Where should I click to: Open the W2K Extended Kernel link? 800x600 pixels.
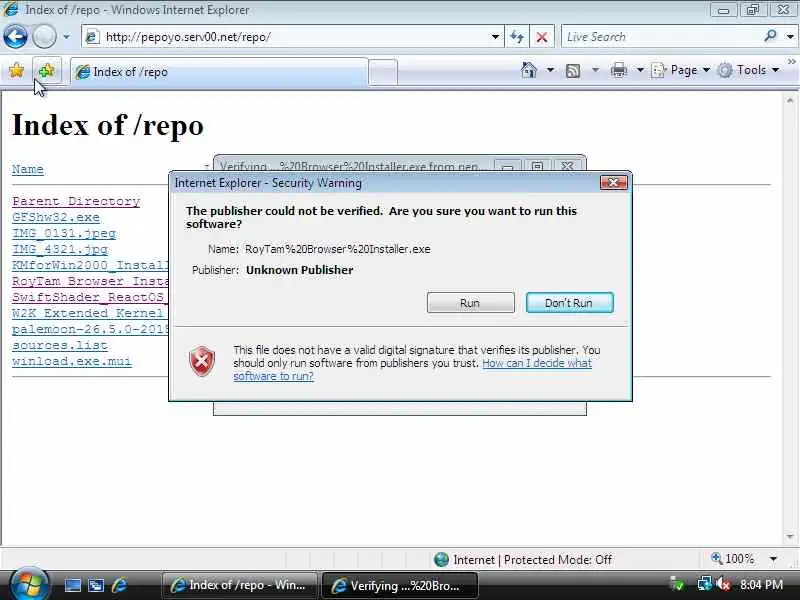click(x=90, y=313)
